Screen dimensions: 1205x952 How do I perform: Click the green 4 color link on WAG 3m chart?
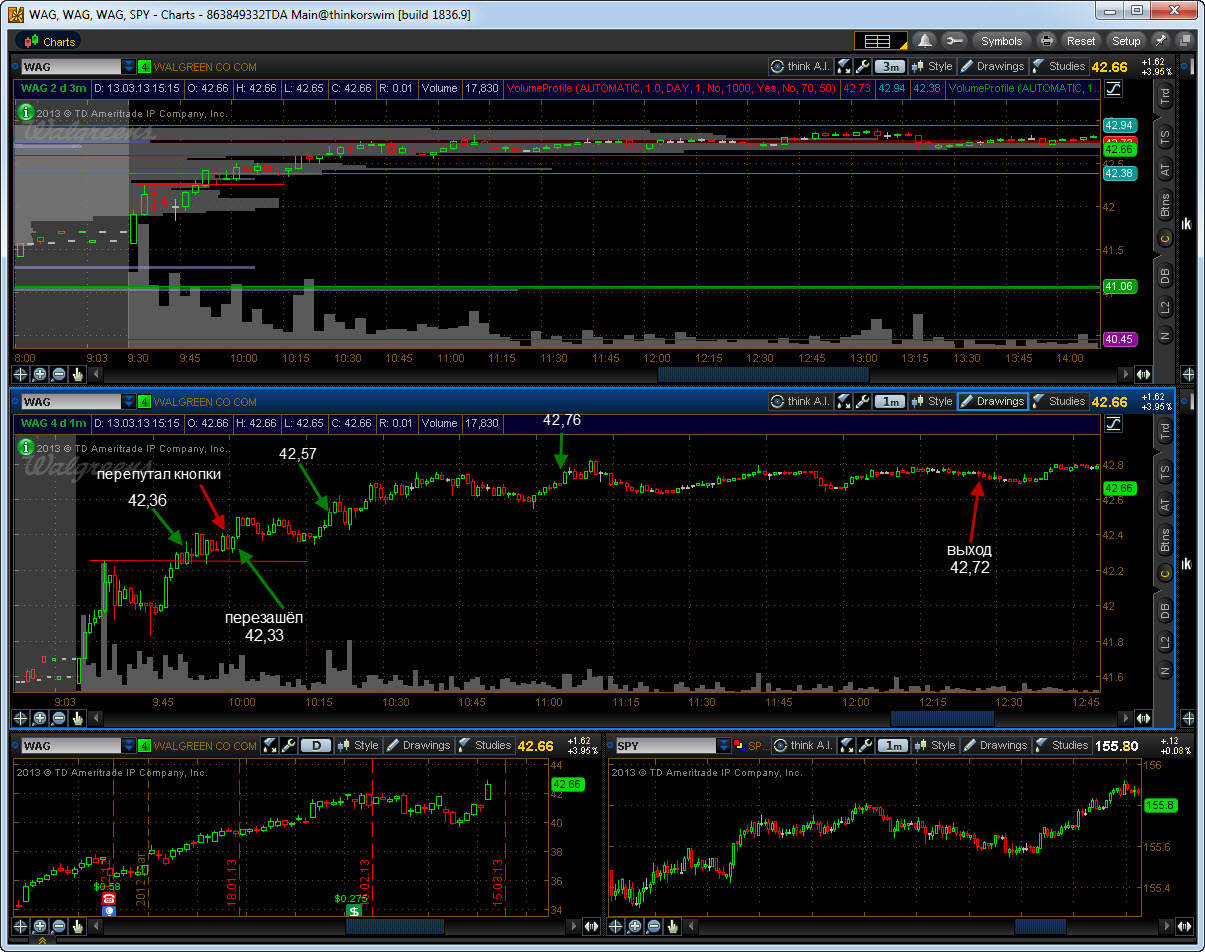(x=145, y=66)
